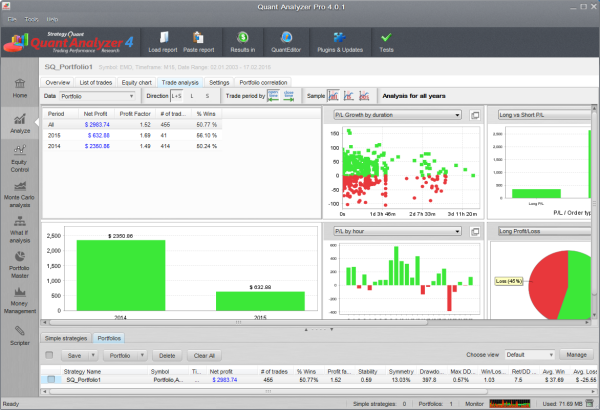Click the vertical scrollbar of the charts area
This screenshot has width=600, height=410.
point(594,203)
